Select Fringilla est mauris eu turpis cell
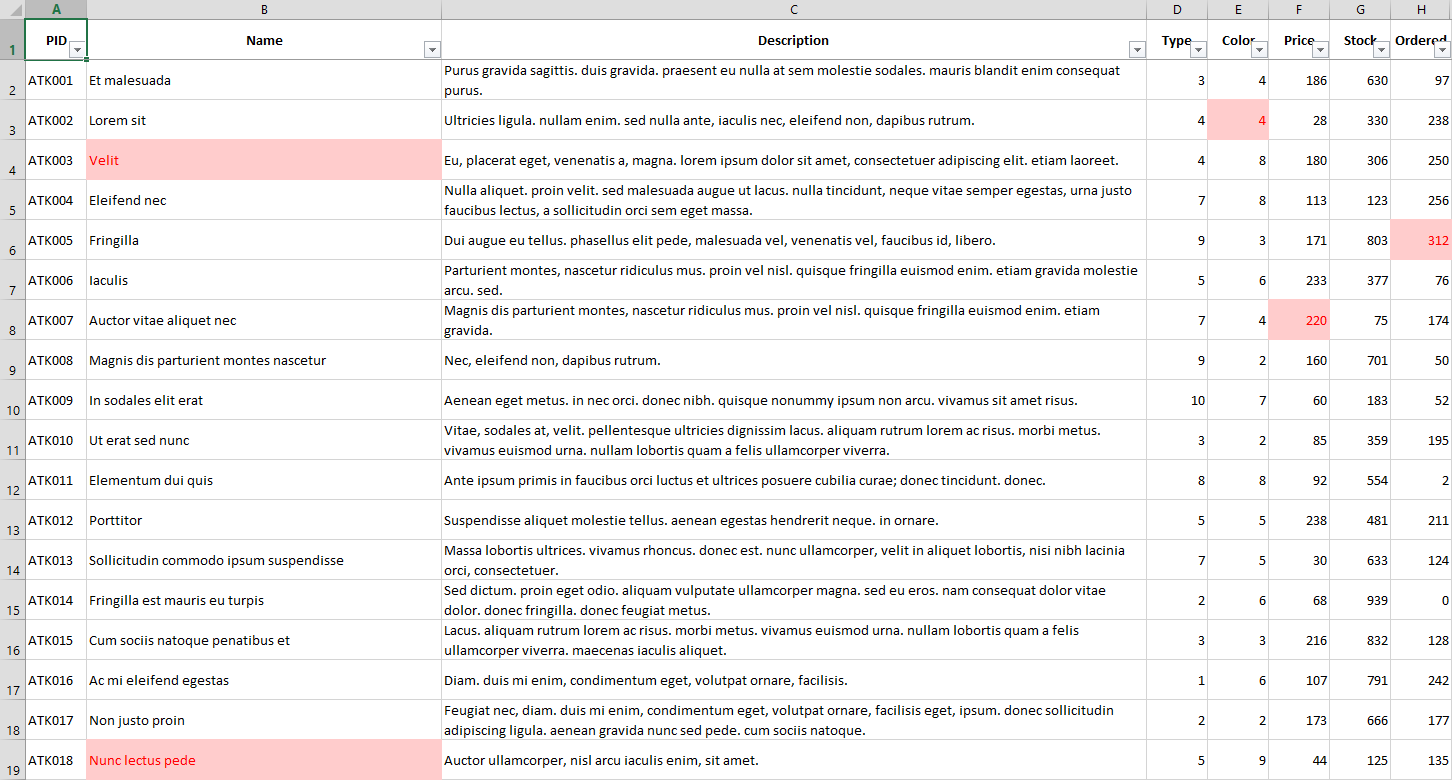The width and height of the screenshot is (1452, 780). 264,600
